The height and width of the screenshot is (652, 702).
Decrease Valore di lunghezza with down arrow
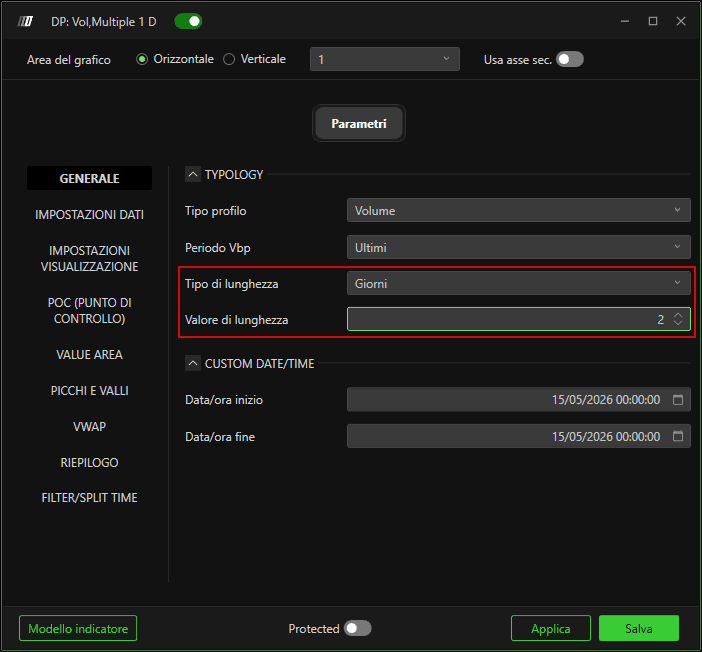point(678,323)
